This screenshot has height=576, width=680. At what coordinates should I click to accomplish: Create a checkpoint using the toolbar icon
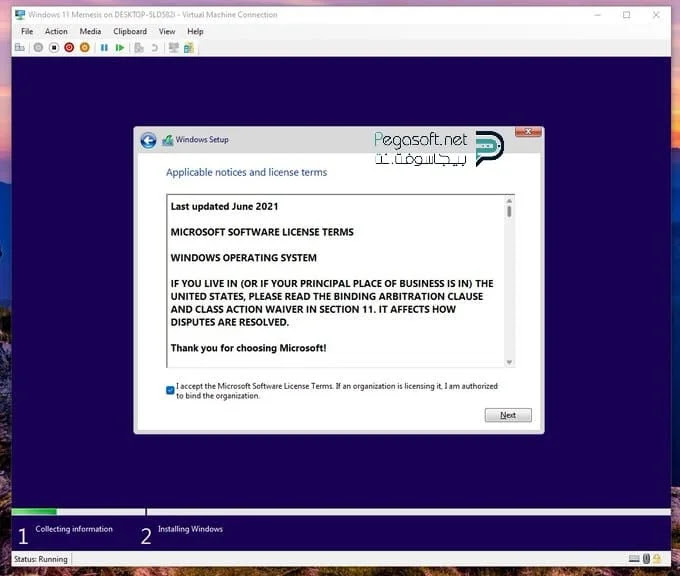139,48
